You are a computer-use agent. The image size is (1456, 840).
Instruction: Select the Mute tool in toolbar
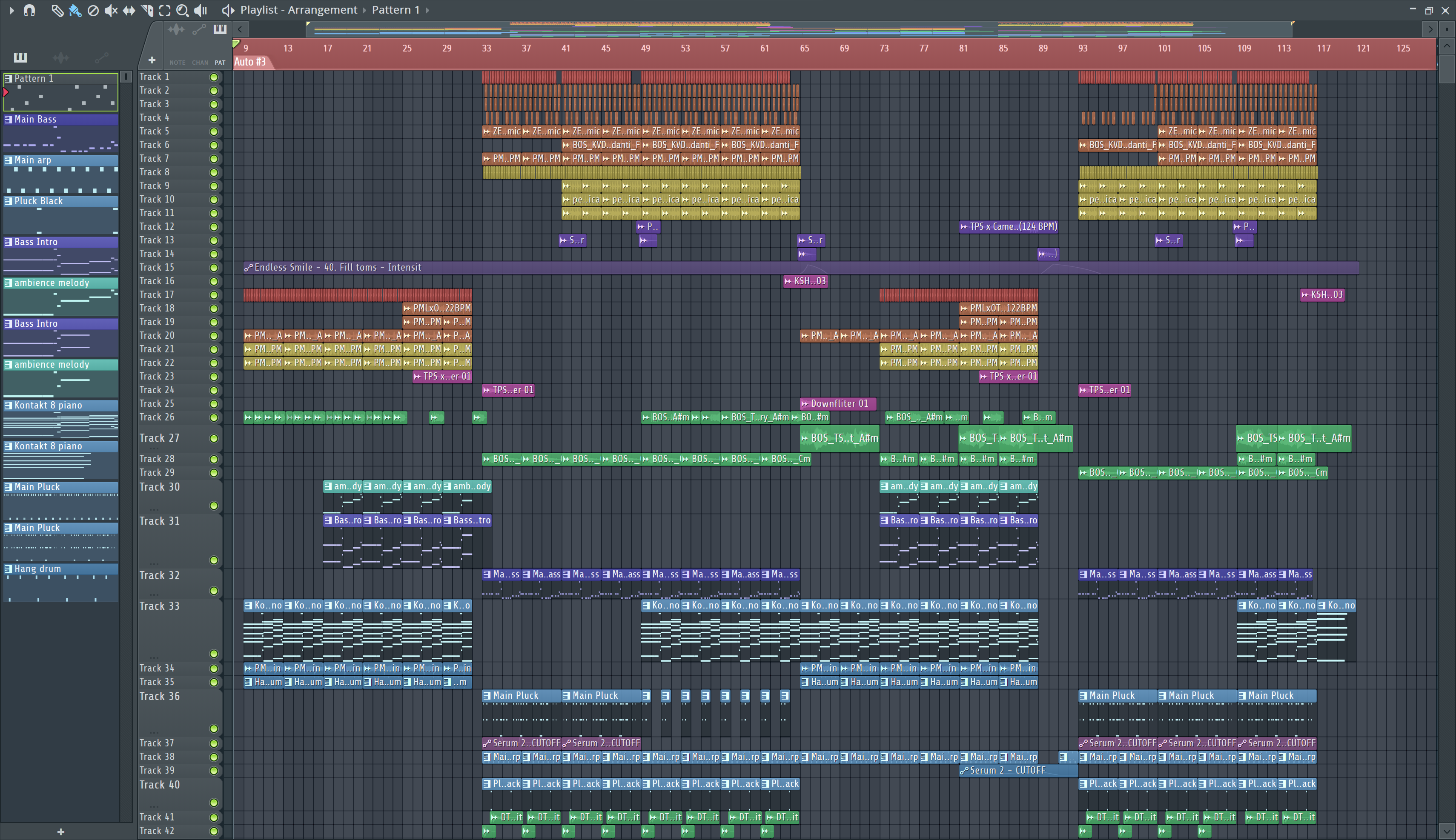pyautogui.click(x=111, y=10)
